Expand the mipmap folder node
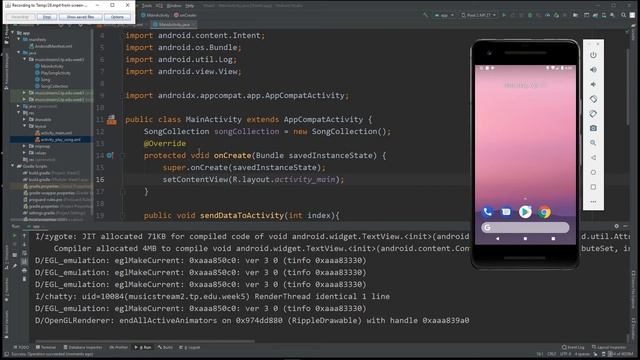Image resolution: width=640 pixels, height=360 pixels. click(x=24, y=146)
